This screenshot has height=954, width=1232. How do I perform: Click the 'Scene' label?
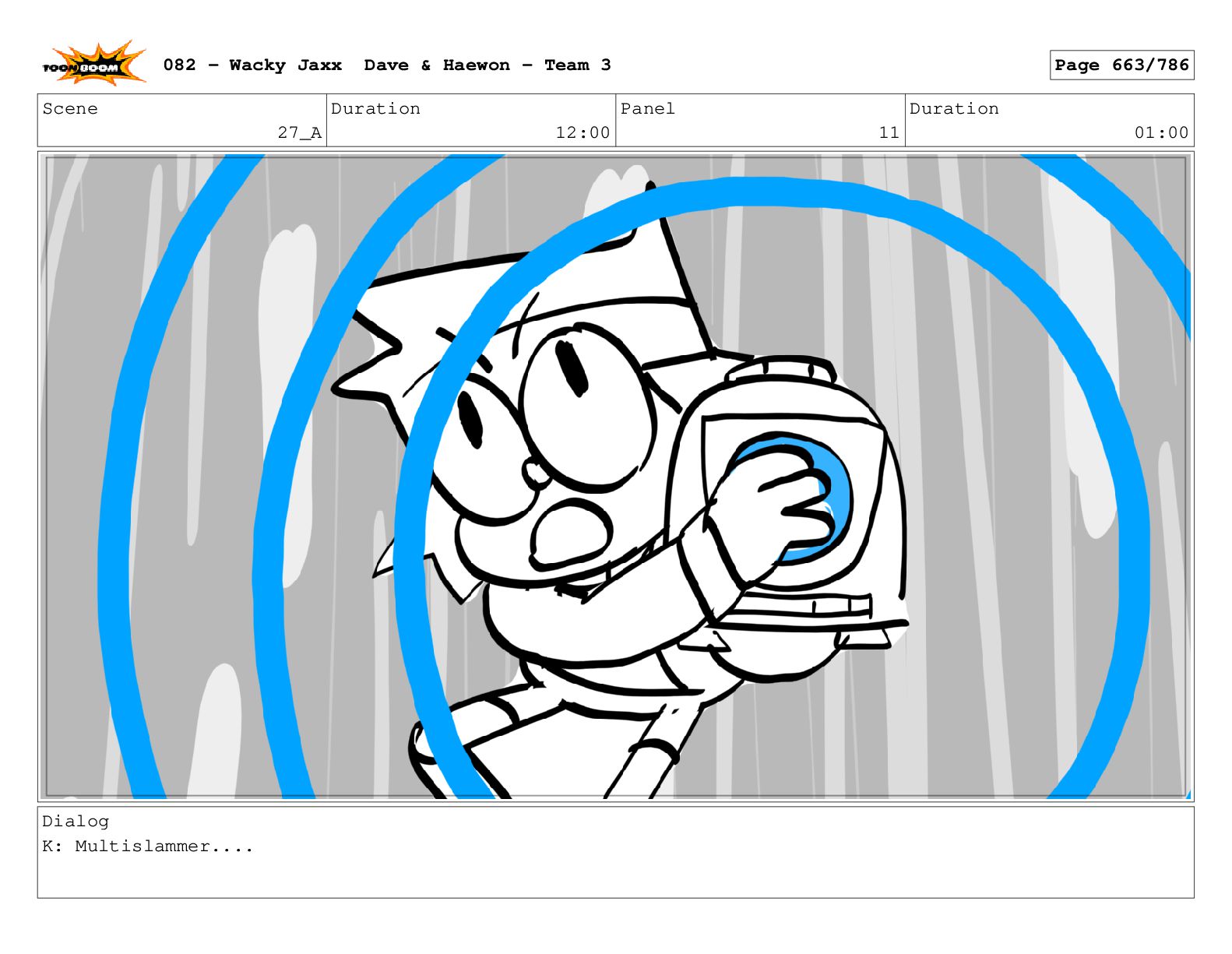pos(70,109)
